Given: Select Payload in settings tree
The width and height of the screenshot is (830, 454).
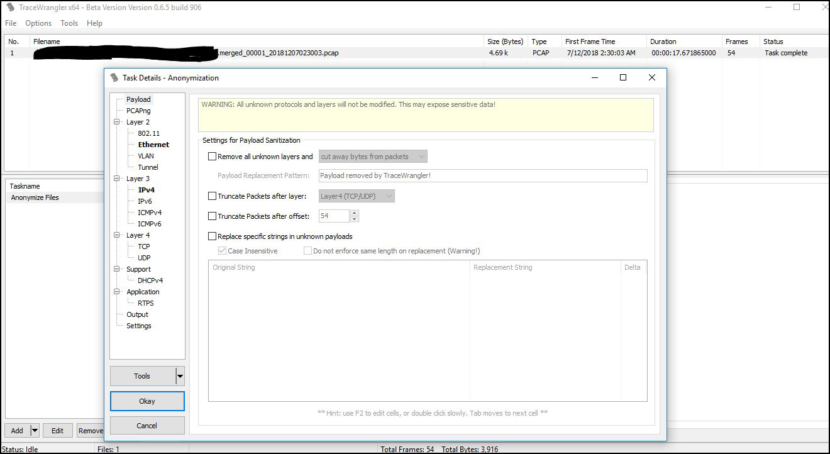Looking at the screenshot, I should coord(138,99).
